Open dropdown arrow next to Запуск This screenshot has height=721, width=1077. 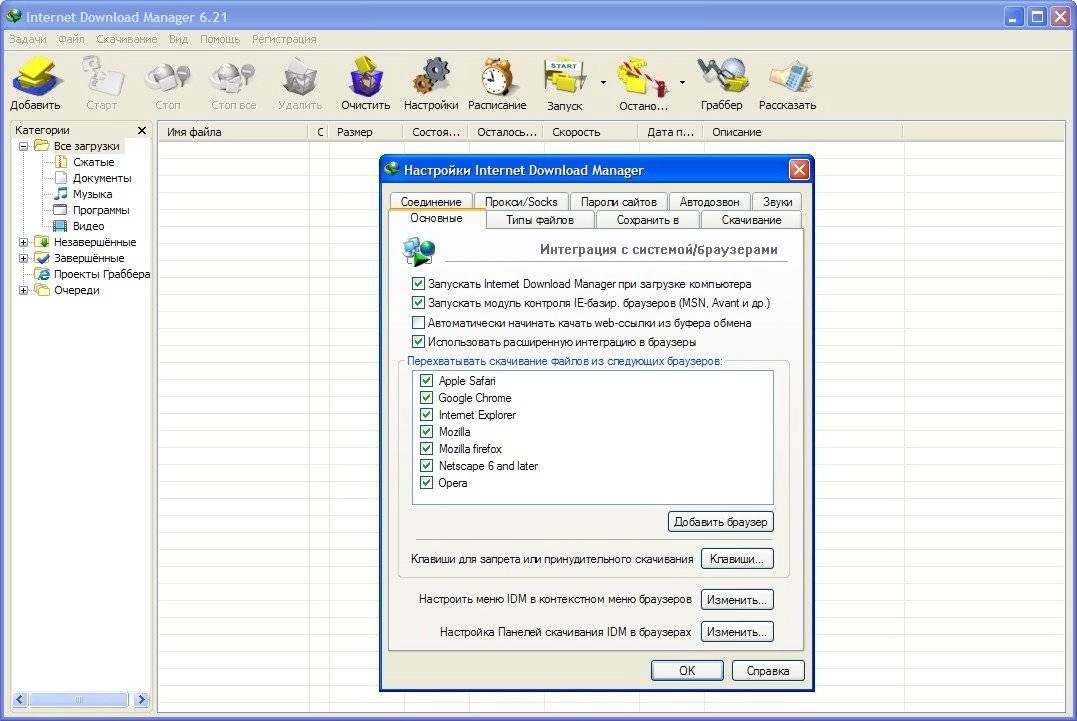603,83
